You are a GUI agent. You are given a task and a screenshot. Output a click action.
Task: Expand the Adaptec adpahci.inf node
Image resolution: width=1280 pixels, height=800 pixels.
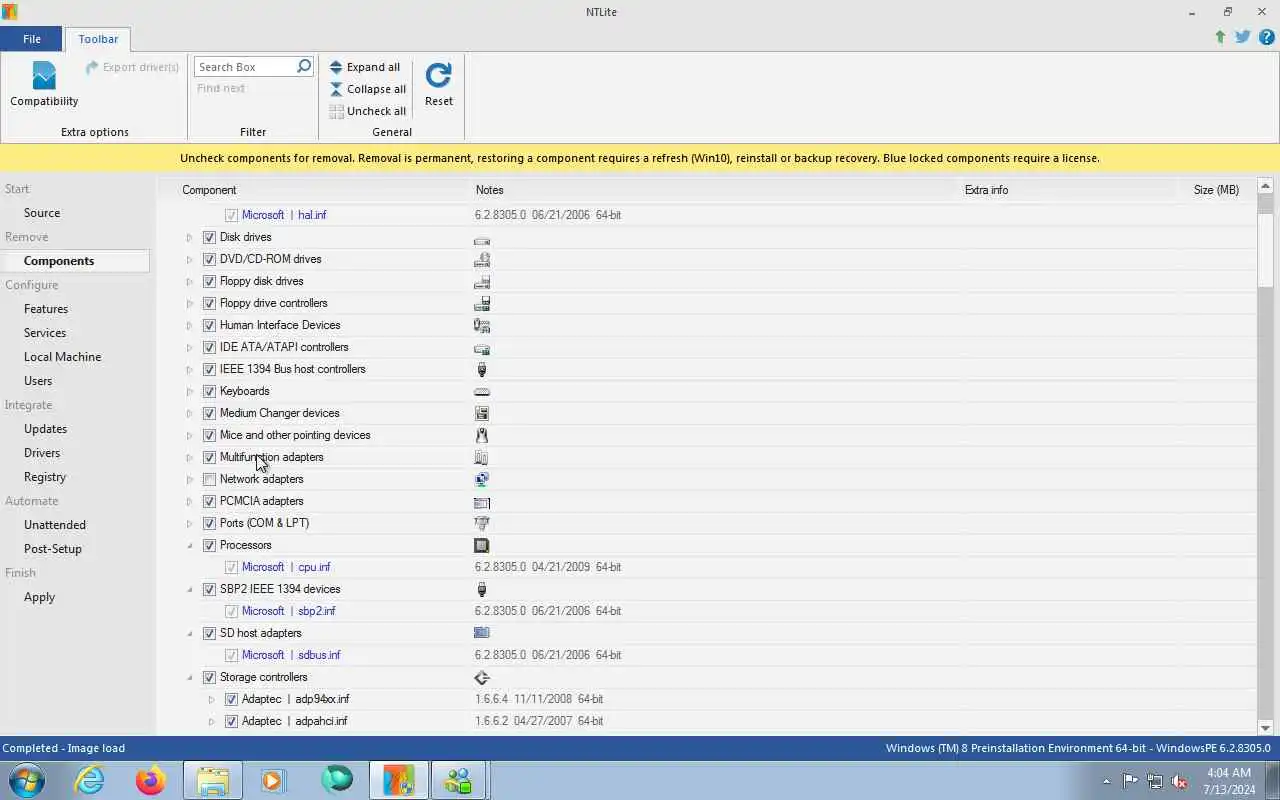(x=211, y=722)
